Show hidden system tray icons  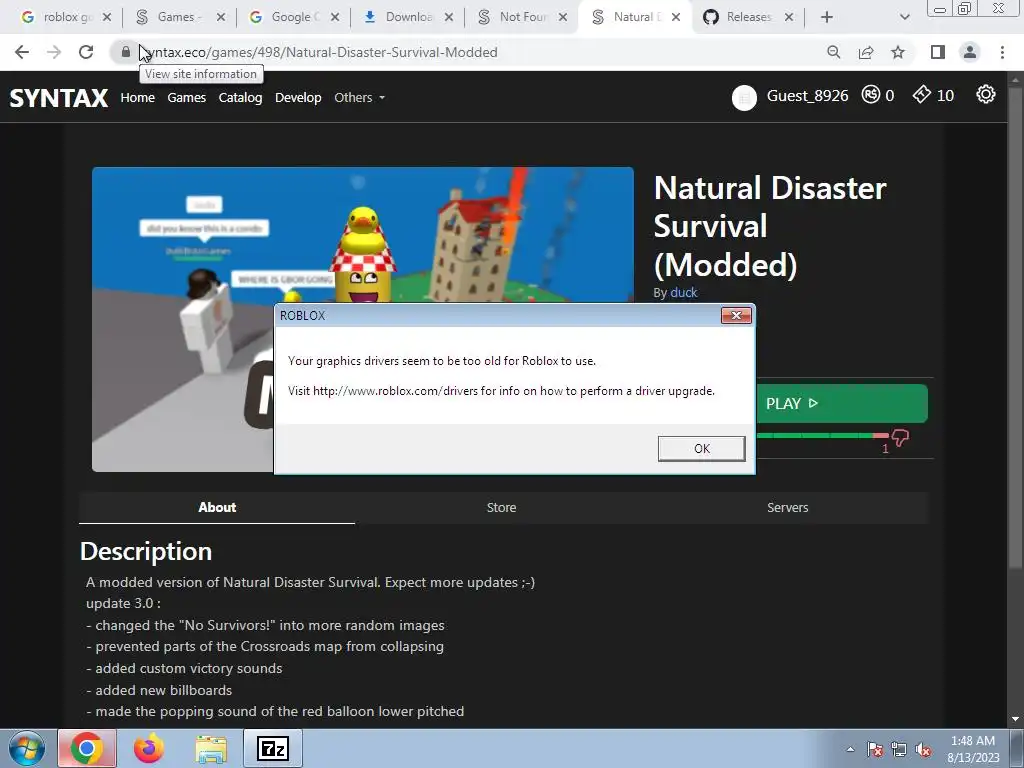(850, 750)
